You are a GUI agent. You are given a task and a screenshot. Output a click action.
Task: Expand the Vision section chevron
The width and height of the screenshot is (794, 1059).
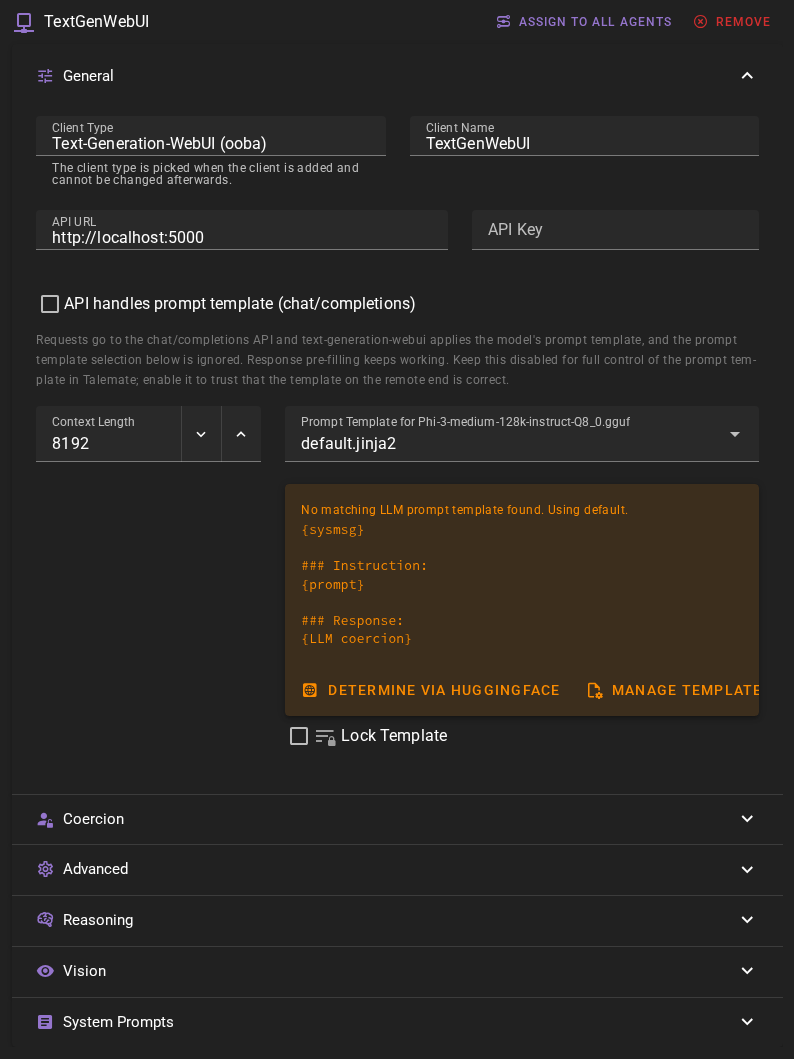click(x=747, y=971)
